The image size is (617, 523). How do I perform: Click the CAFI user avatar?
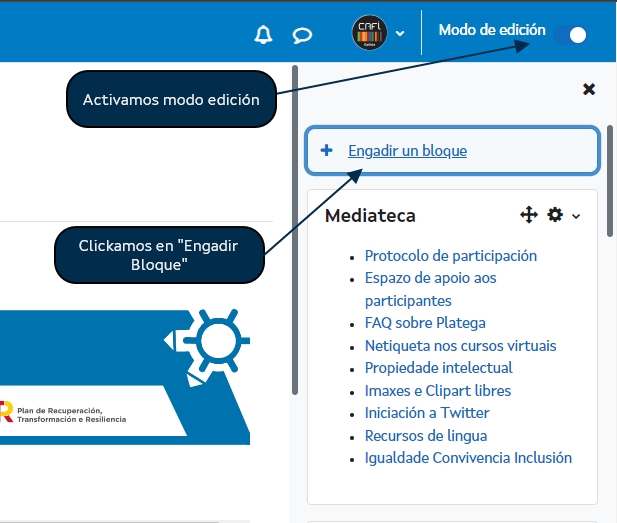click(x=369, y=32)
